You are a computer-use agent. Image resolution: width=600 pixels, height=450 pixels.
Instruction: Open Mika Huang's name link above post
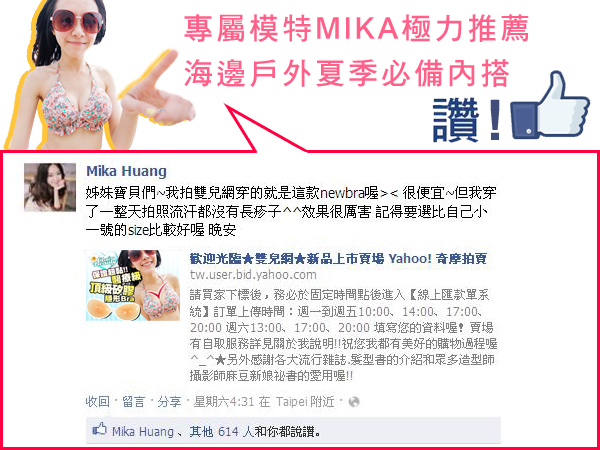point(126,171)
